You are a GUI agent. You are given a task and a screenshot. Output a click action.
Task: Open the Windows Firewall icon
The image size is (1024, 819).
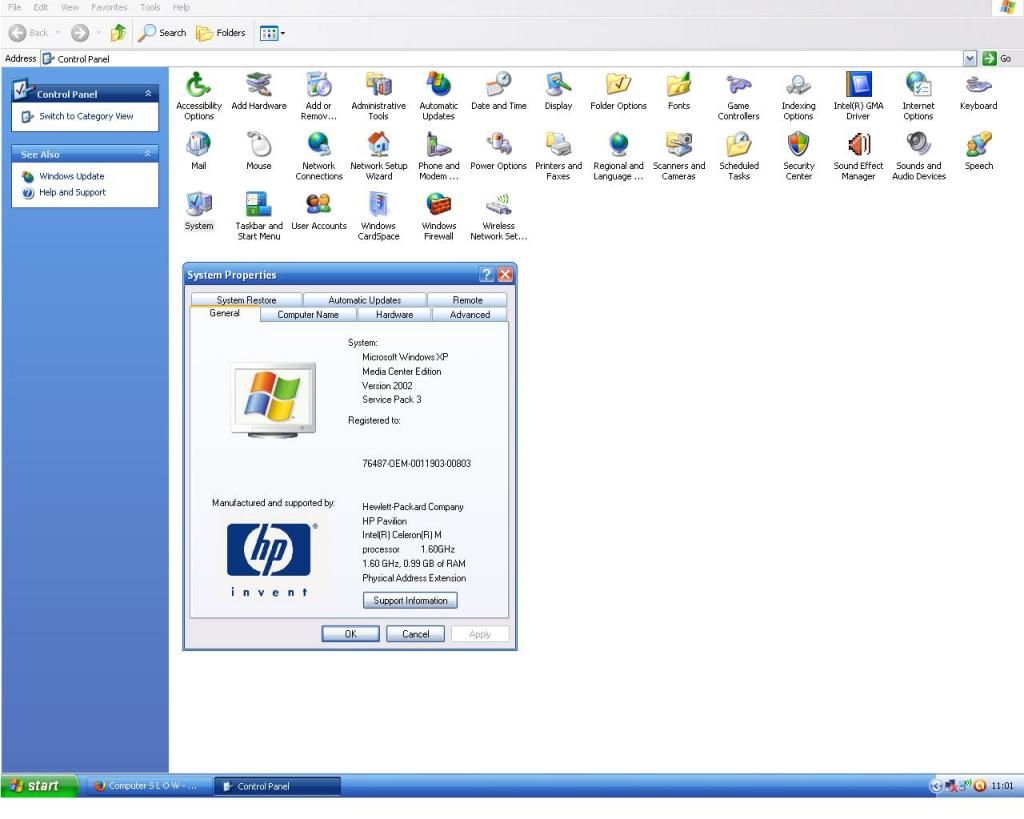point(438,206)
